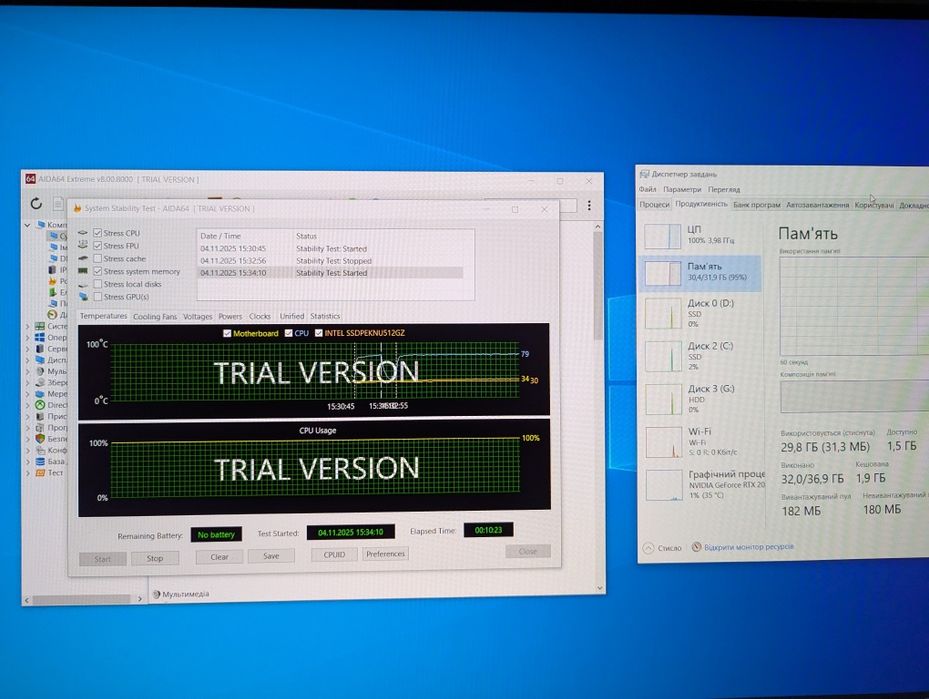
Task: Select the orange flame item under Computer tree
Action: coord(53,281)
